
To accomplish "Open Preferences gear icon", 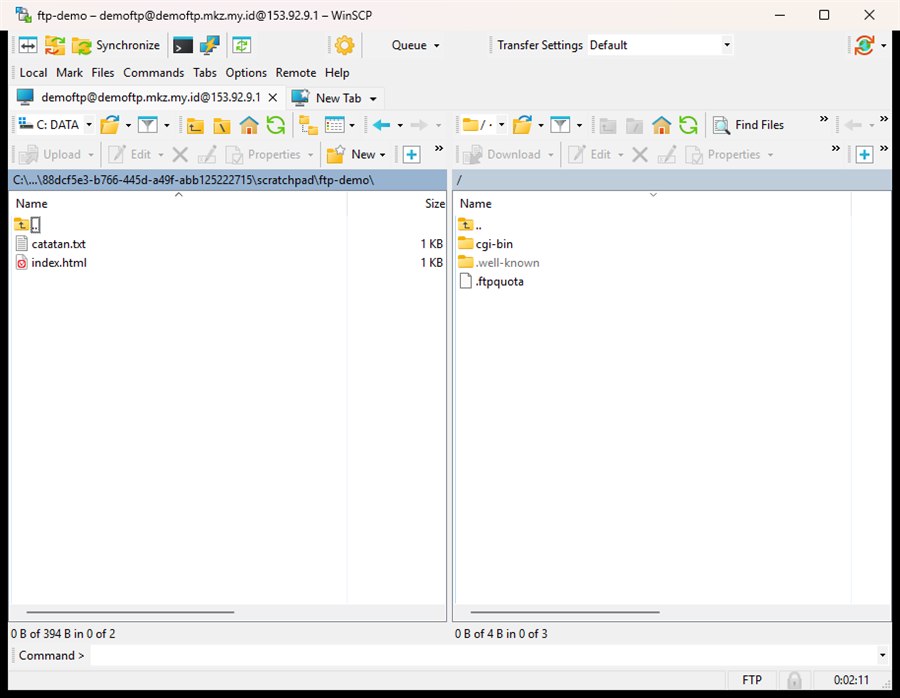I will click(x=344, y=45).
